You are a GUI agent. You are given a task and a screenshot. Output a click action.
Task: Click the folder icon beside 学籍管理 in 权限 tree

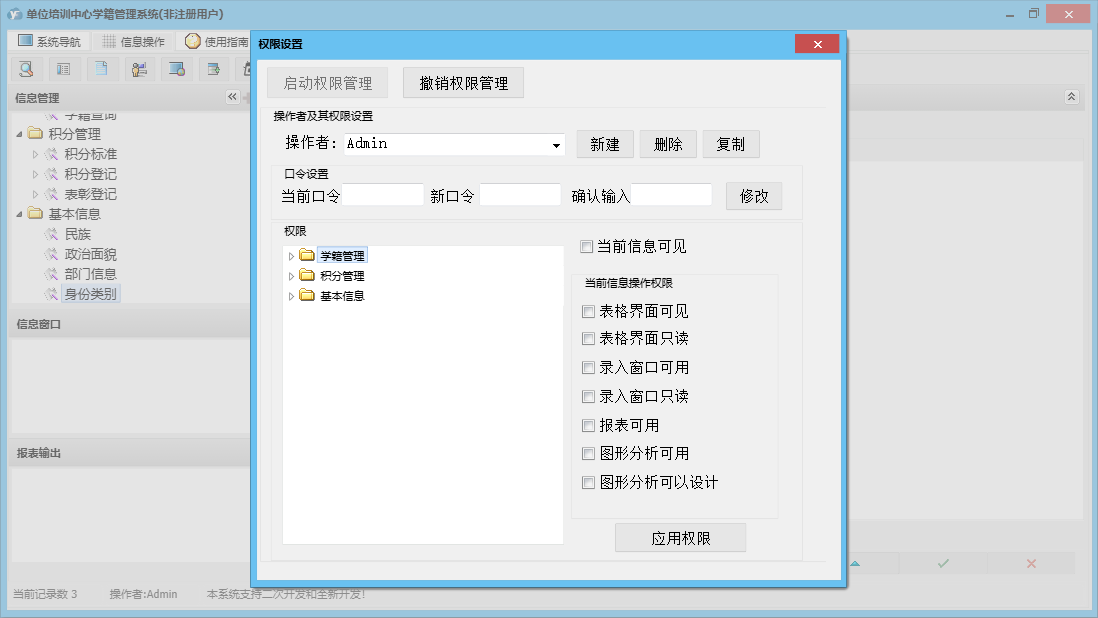click(x=307, y=255)
